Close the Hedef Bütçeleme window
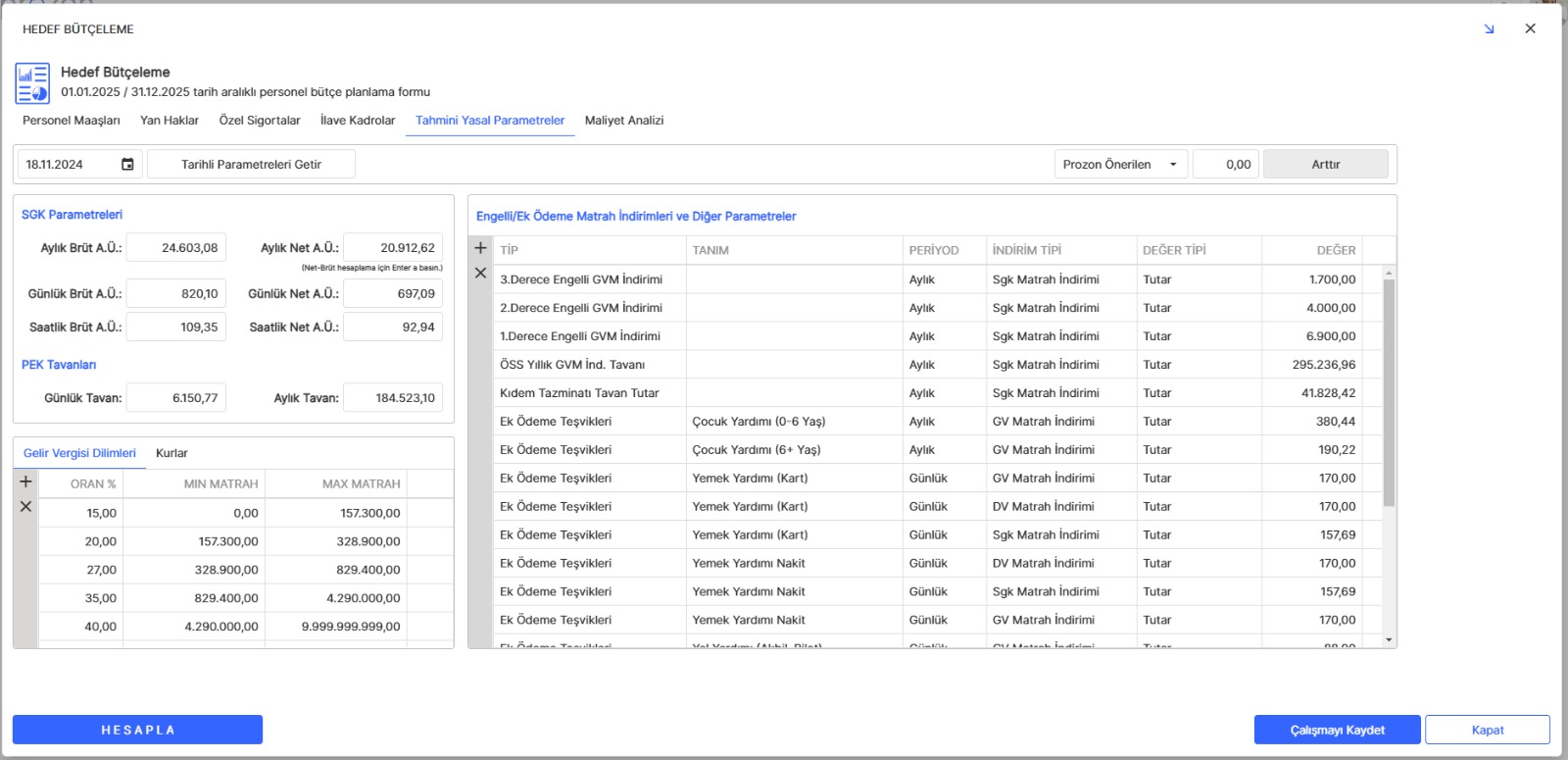The image size is (1568, 760). [x=1530, y=28]
